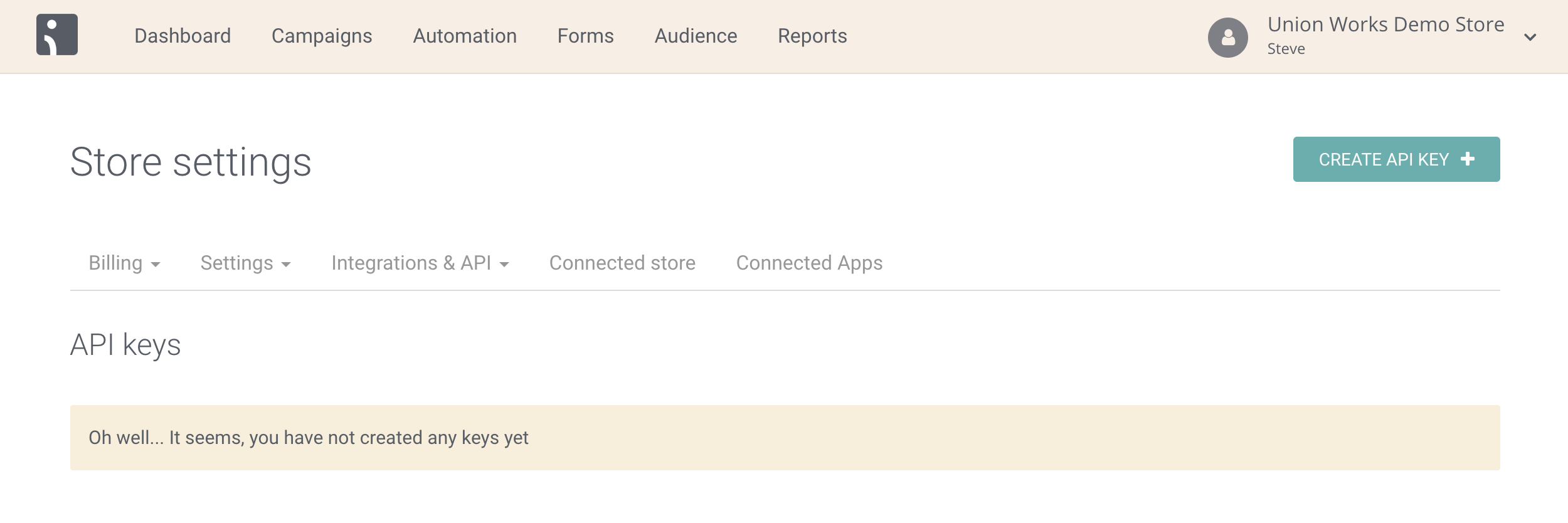Open the Billing dropdown

[124, 263]
